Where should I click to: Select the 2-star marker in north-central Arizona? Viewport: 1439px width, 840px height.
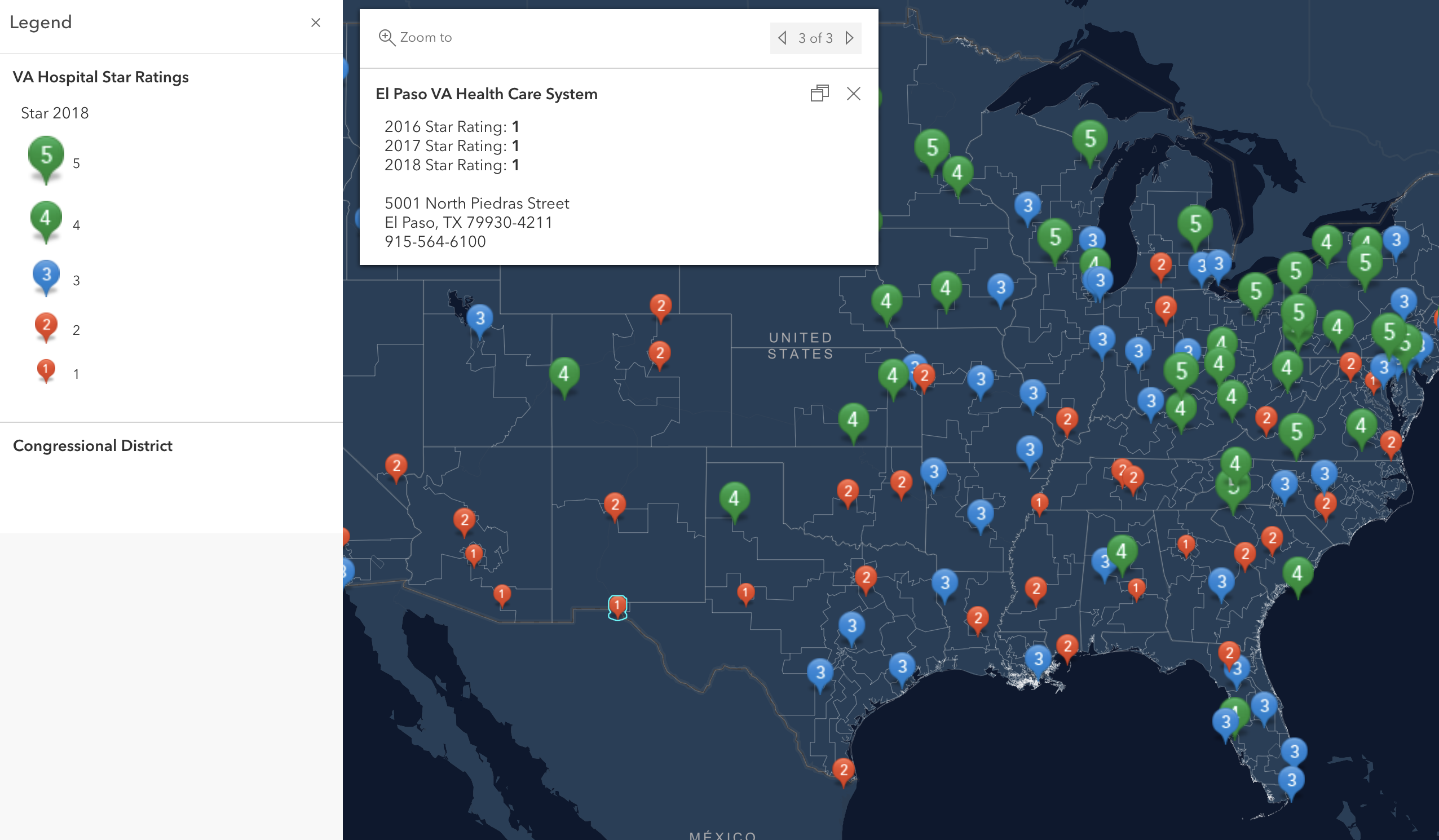[464, 522]
